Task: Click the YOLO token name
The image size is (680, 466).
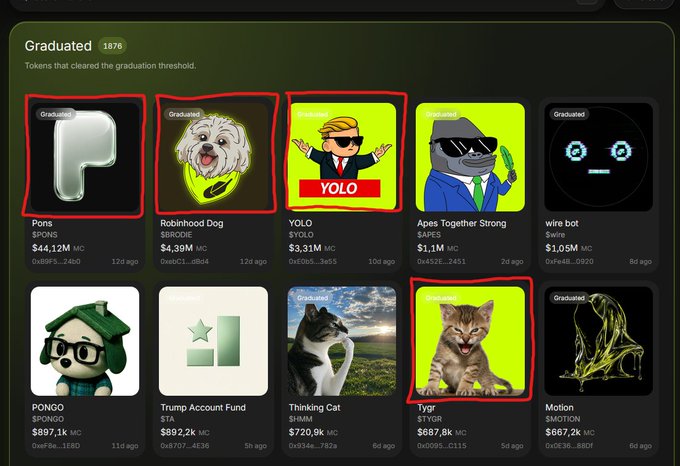Action: (x=300, y=223)
